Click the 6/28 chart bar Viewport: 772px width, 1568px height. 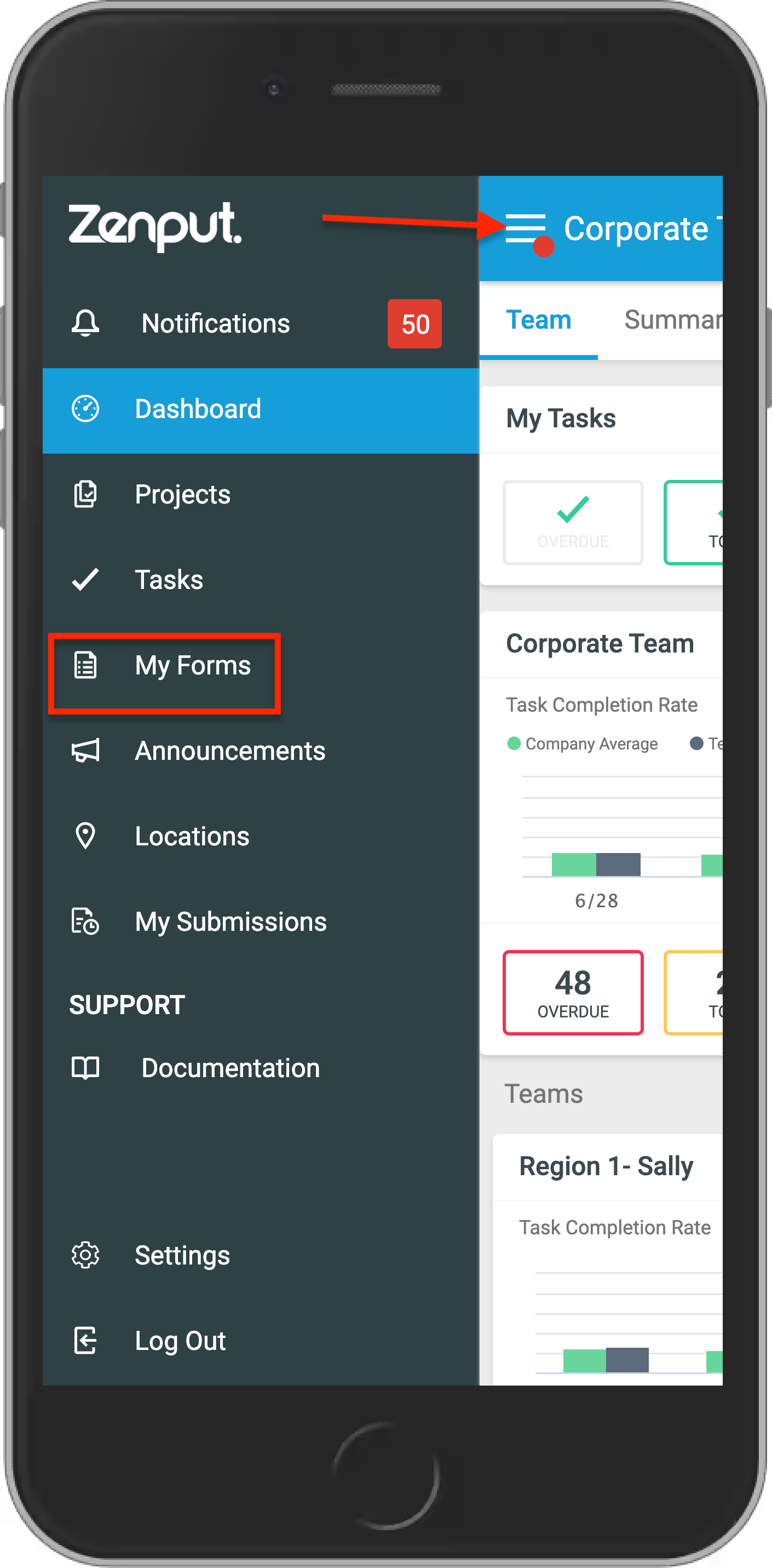click(x=596, y=865)
